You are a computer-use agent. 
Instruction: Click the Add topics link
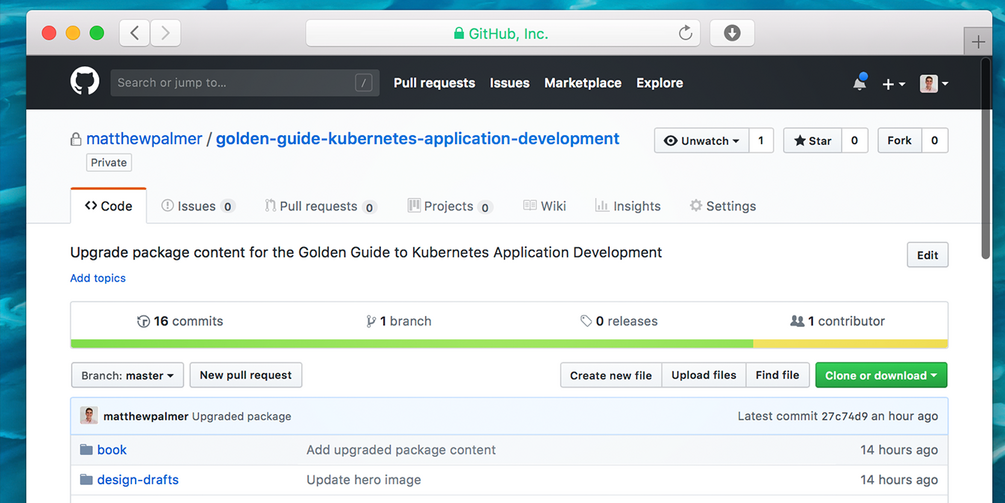tap(98, 278)
